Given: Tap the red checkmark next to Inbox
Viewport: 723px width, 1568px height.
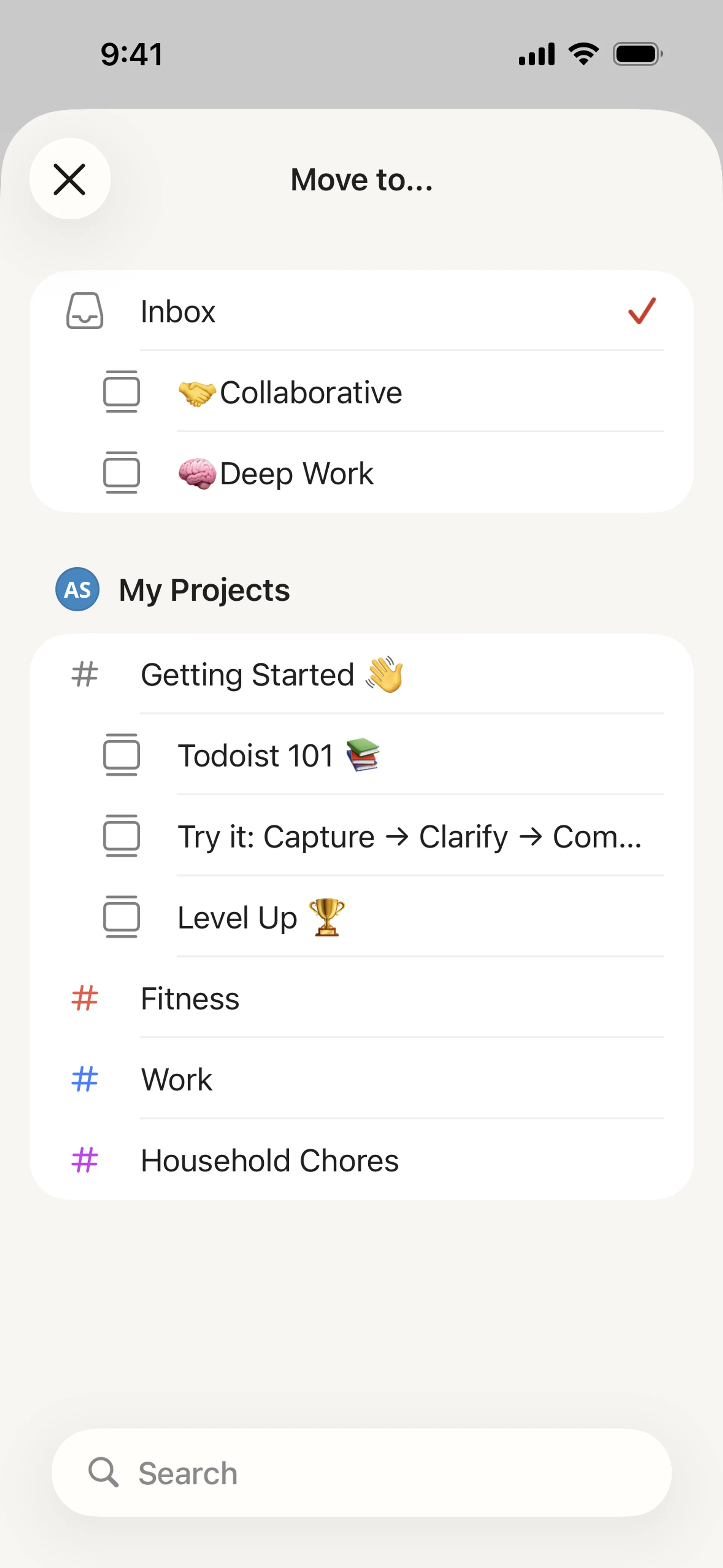Looking at the screenshot, I should [641, 311].
